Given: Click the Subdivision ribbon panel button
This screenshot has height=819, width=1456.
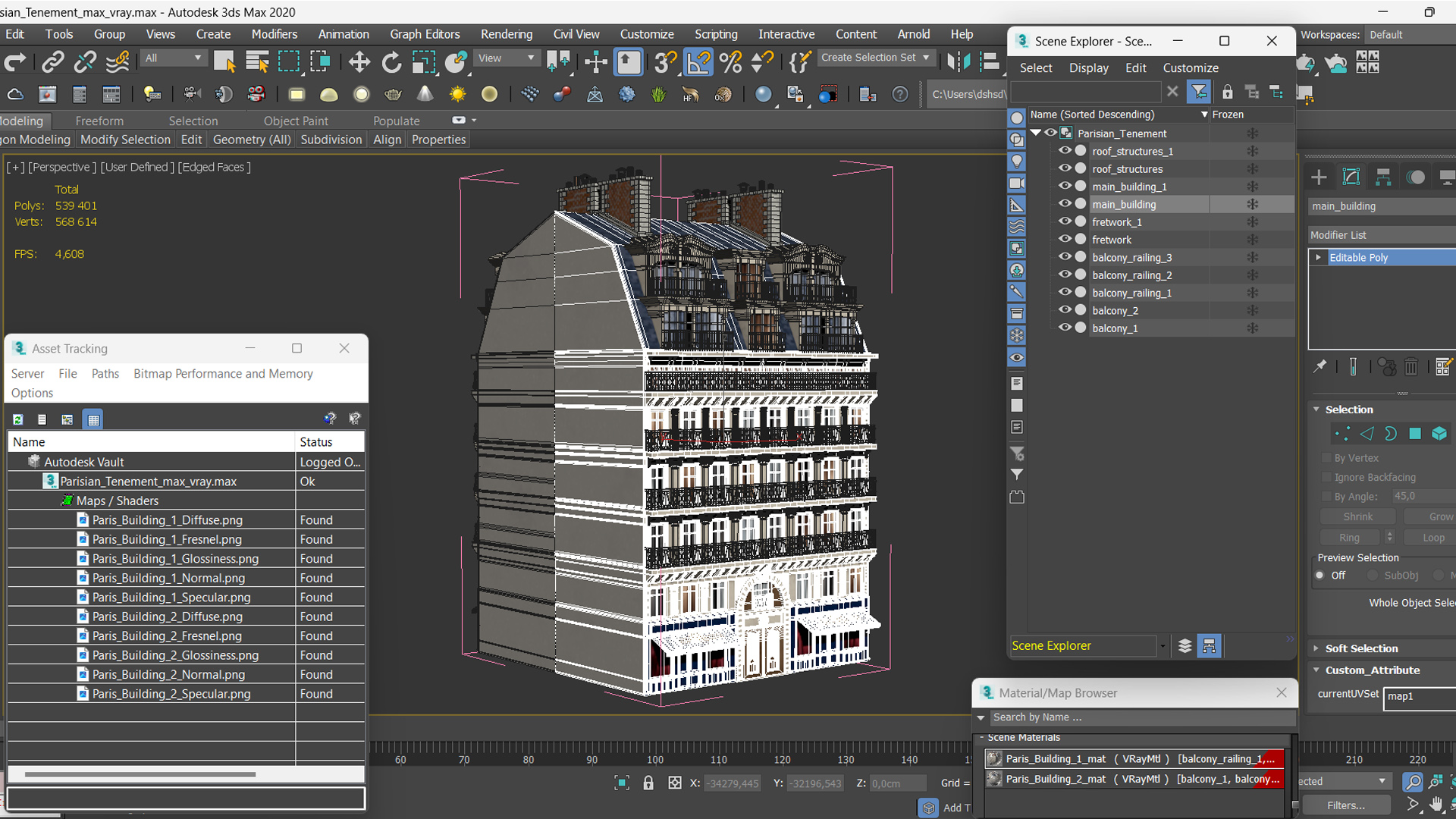Looking at the screenshot, I should pyautogui.click(x=331, y=140).
